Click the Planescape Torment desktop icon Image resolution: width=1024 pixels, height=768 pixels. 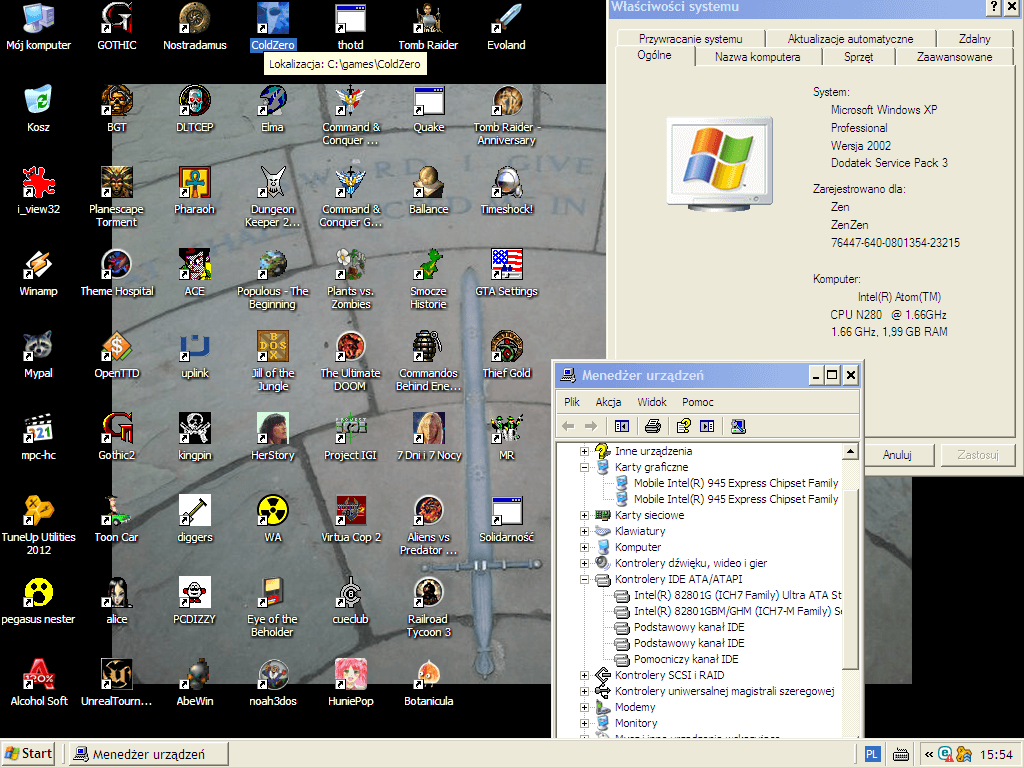point(117,197)
